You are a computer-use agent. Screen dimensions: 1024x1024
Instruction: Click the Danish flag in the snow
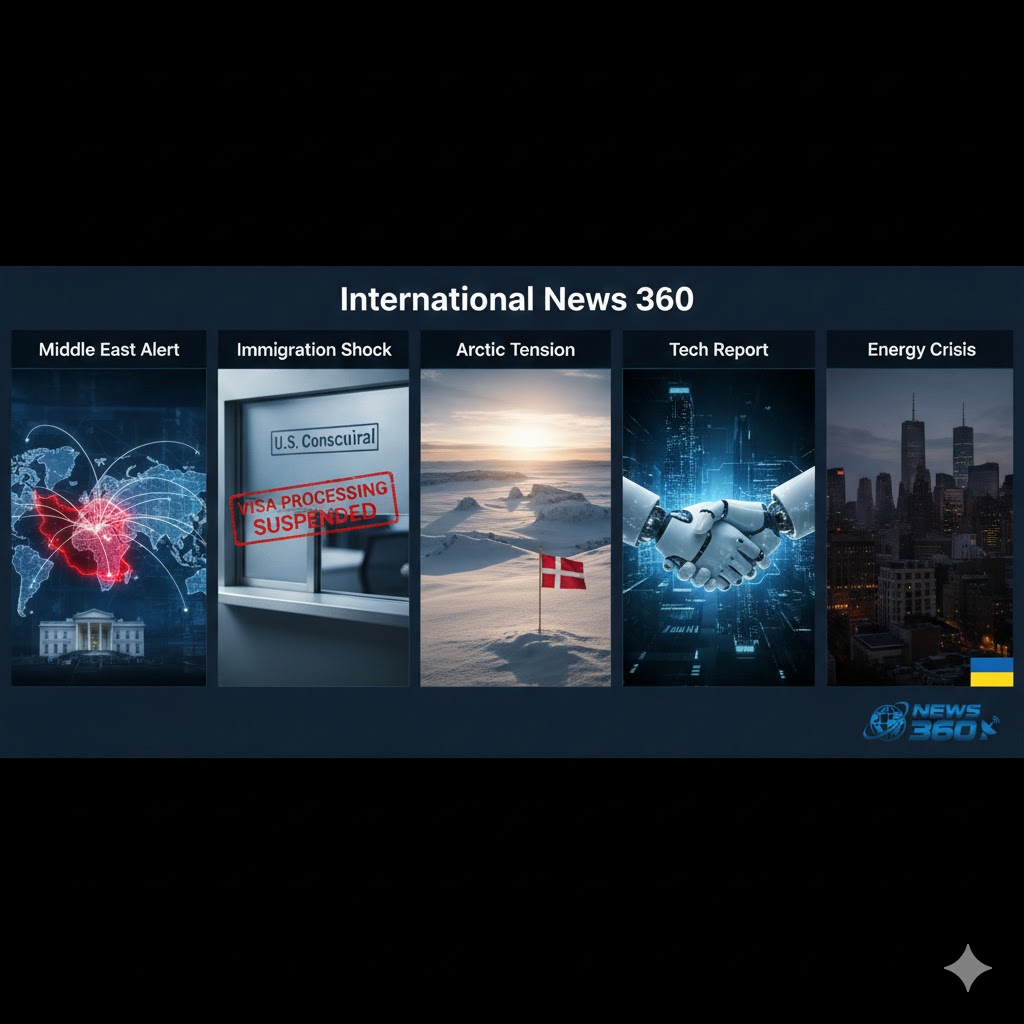[562, 573]
